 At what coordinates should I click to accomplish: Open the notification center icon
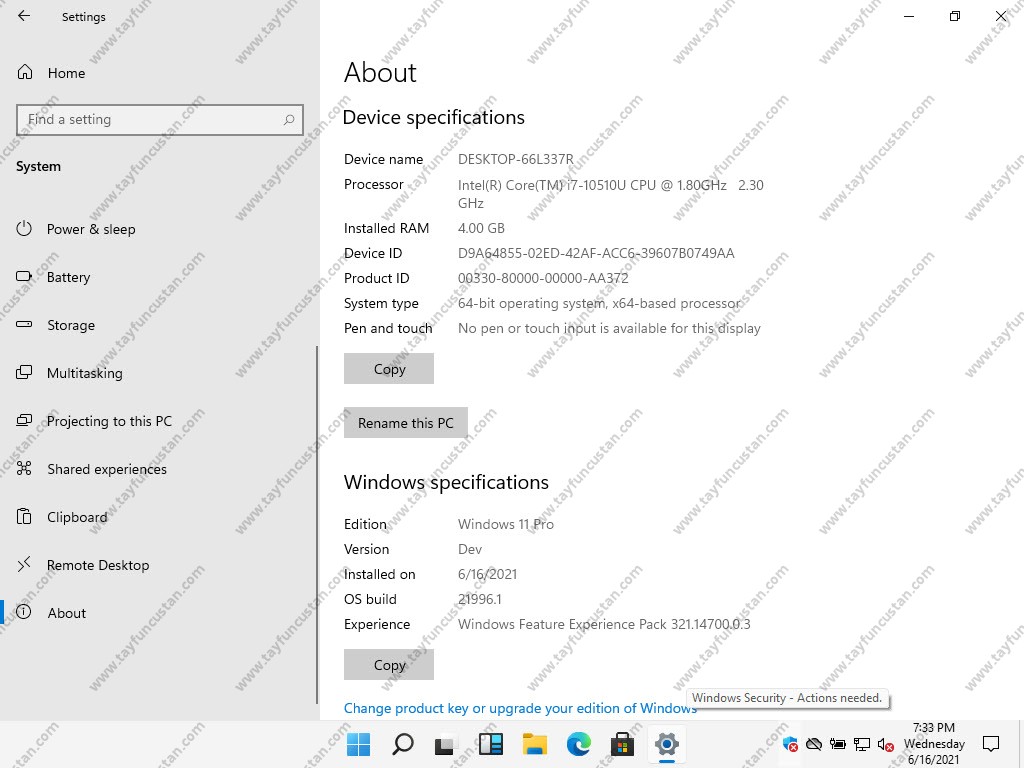(991, 744)
